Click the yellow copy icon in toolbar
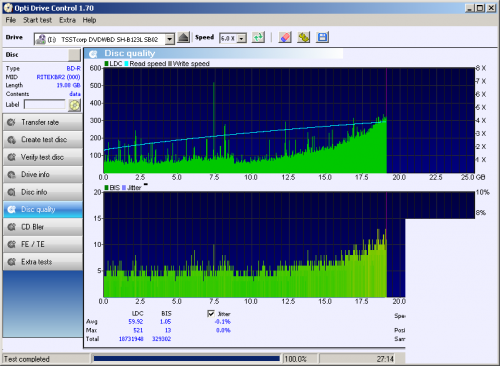This screenshot has height=366, width=500. tap(303, 37)
